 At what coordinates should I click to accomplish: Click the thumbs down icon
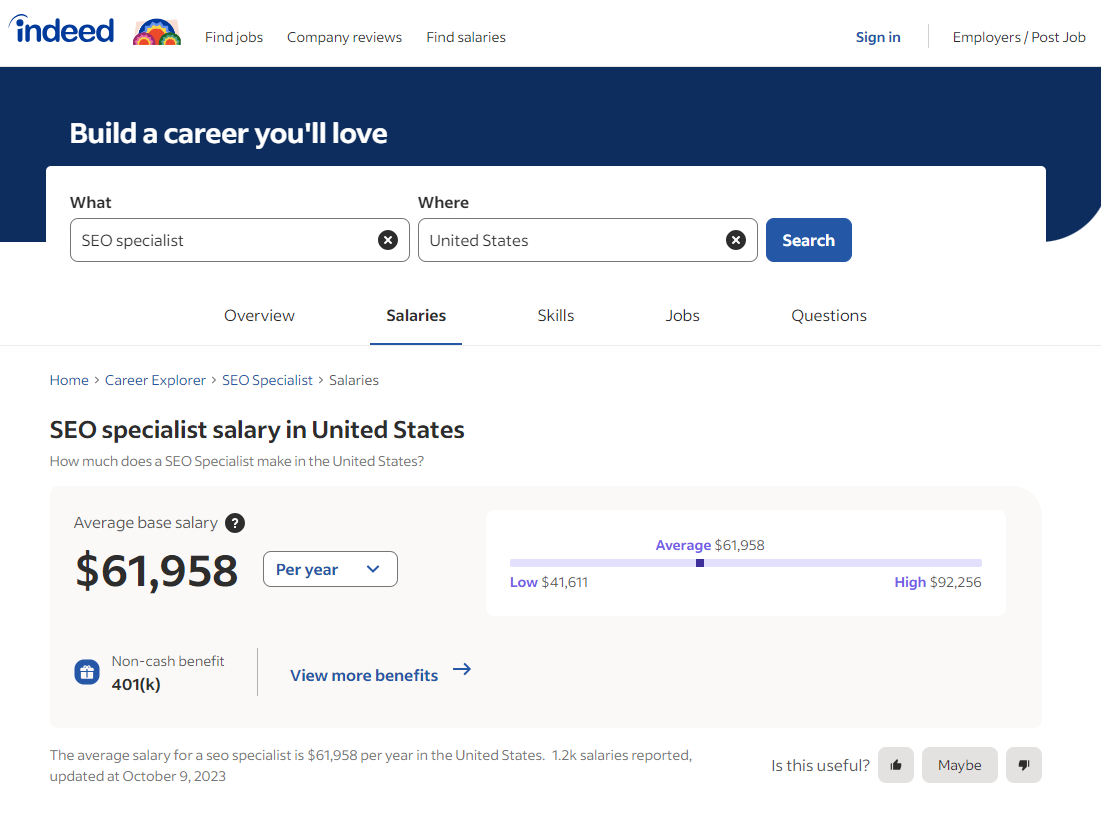pos(1024,765)
